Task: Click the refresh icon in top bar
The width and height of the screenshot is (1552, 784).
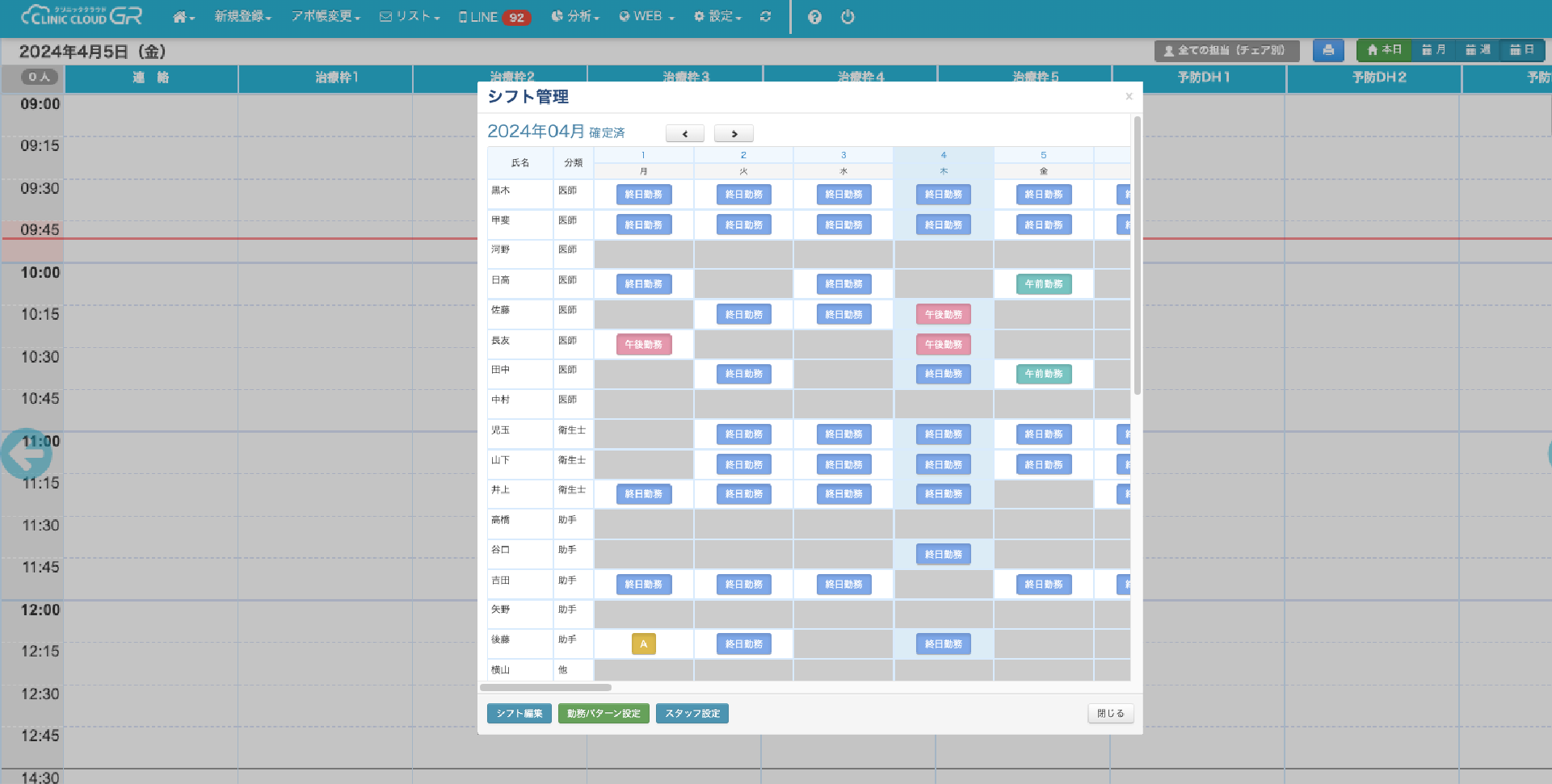Action: (x=765, y=17)
